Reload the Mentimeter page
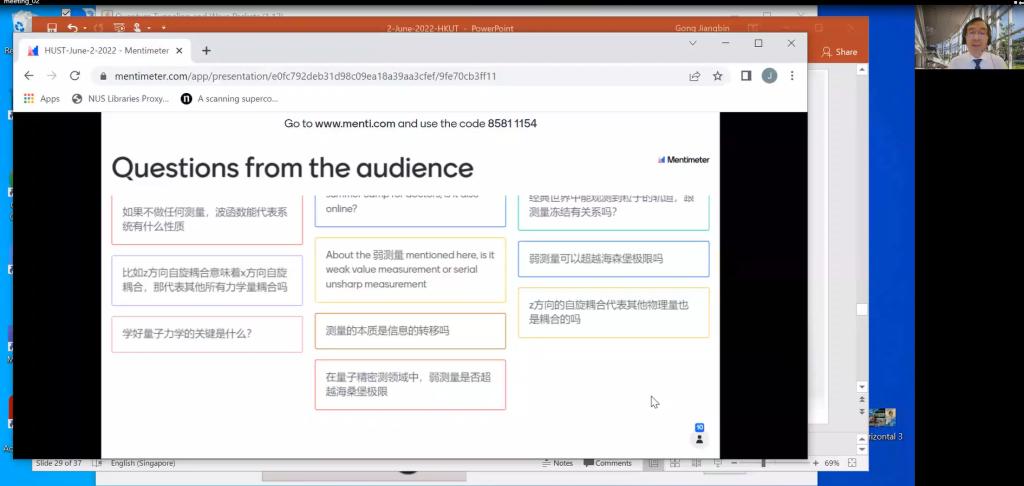1024x486 pixels. tap(75, 76)
